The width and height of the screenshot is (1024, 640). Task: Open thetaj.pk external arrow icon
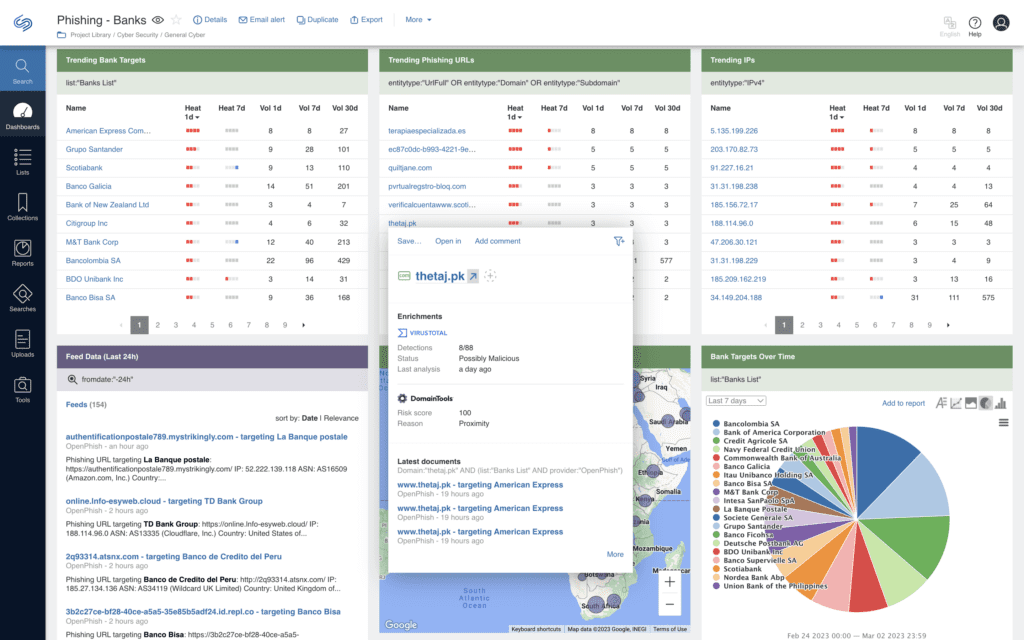(x=473, y=276)
